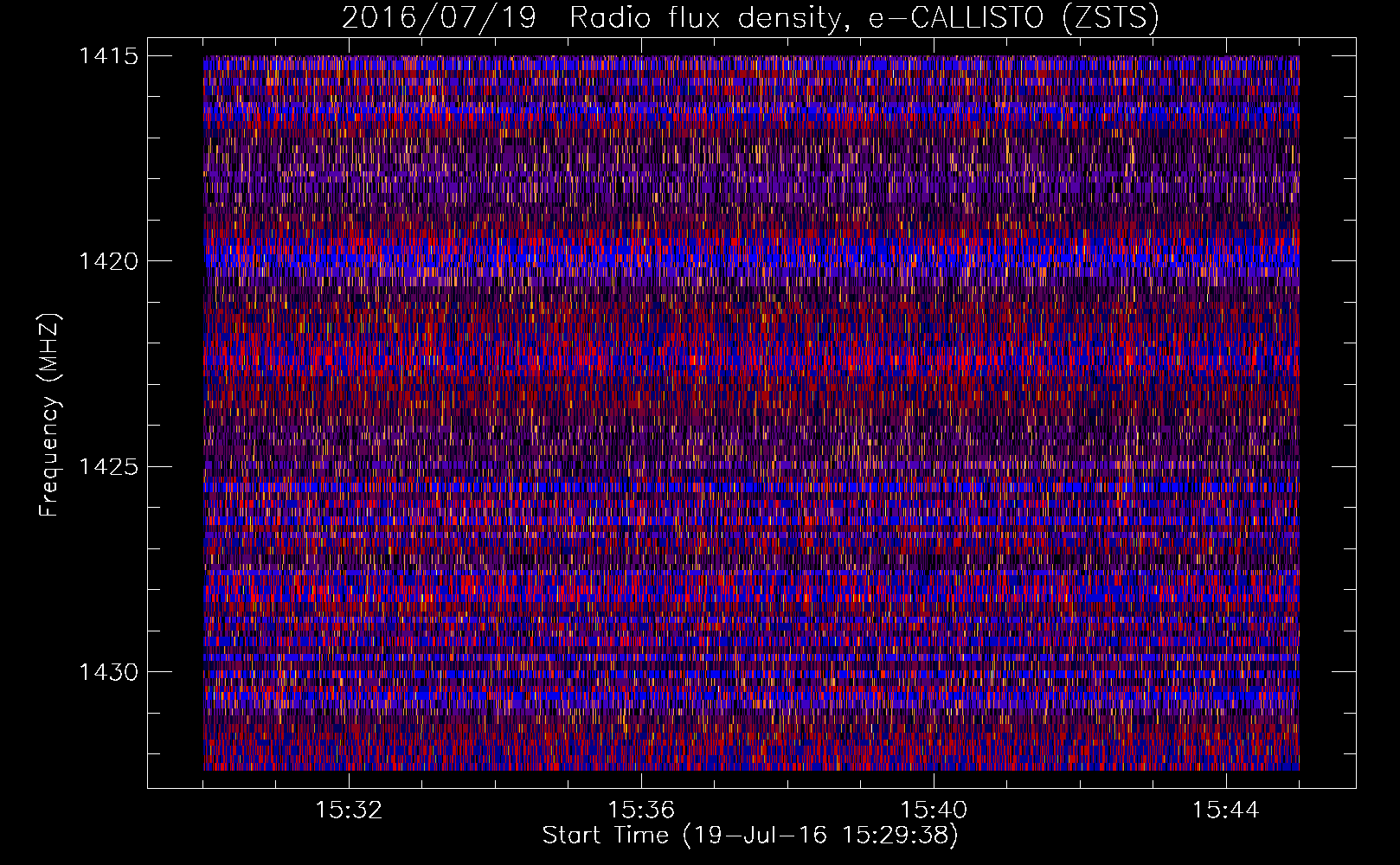Select the 1420 frequency tick label
This screenshot has width=1400, height=865.
tap(108, 261)
